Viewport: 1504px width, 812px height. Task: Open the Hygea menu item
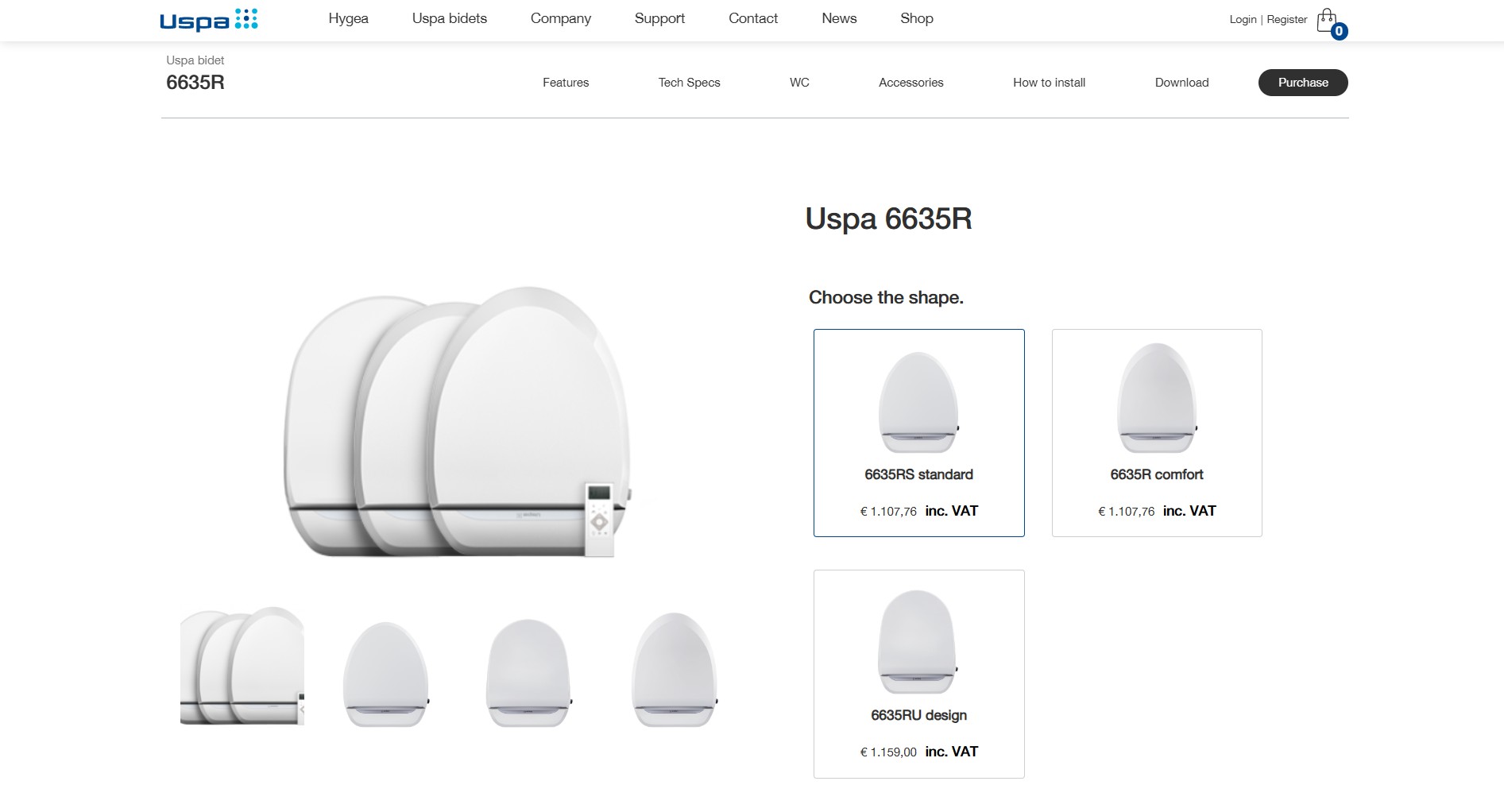348,18
